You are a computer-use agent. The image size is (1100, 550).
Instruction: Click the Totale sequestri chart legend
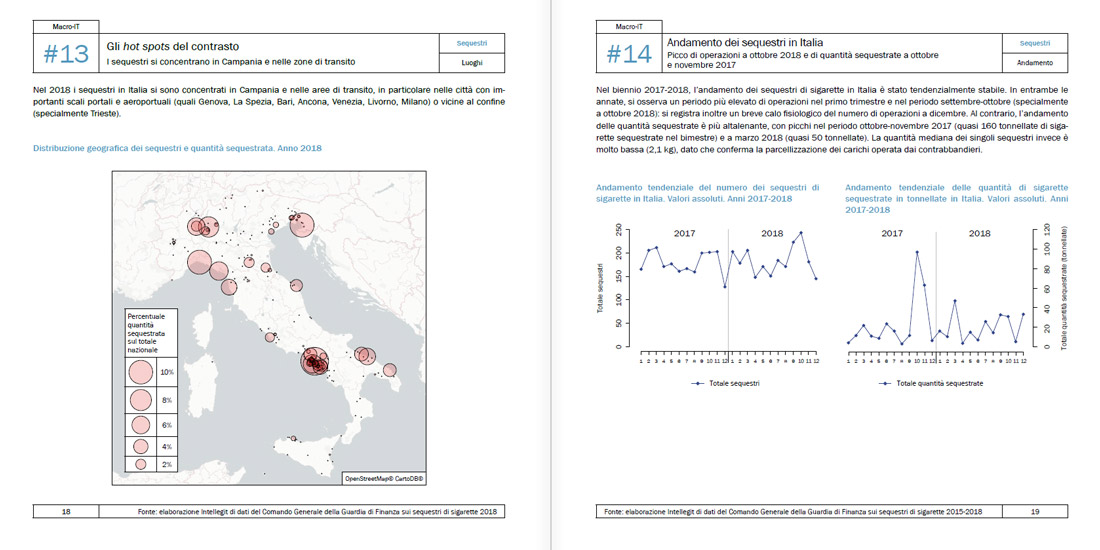(725, 383)
